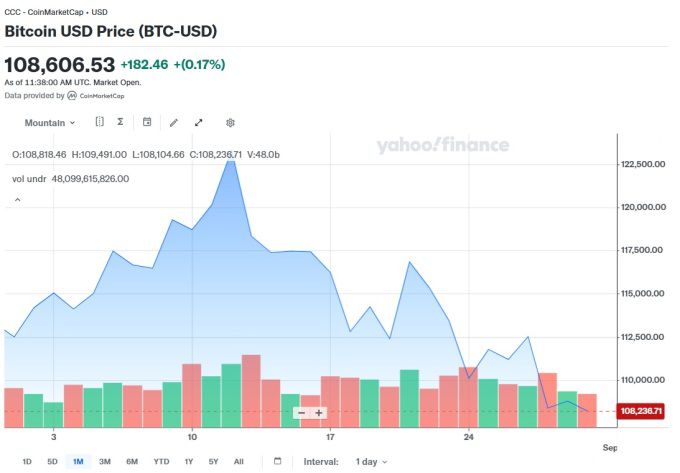Viewport: 680px width, 473px height.
Task: Open the 1 day interval dropdown
Action: 371,461
